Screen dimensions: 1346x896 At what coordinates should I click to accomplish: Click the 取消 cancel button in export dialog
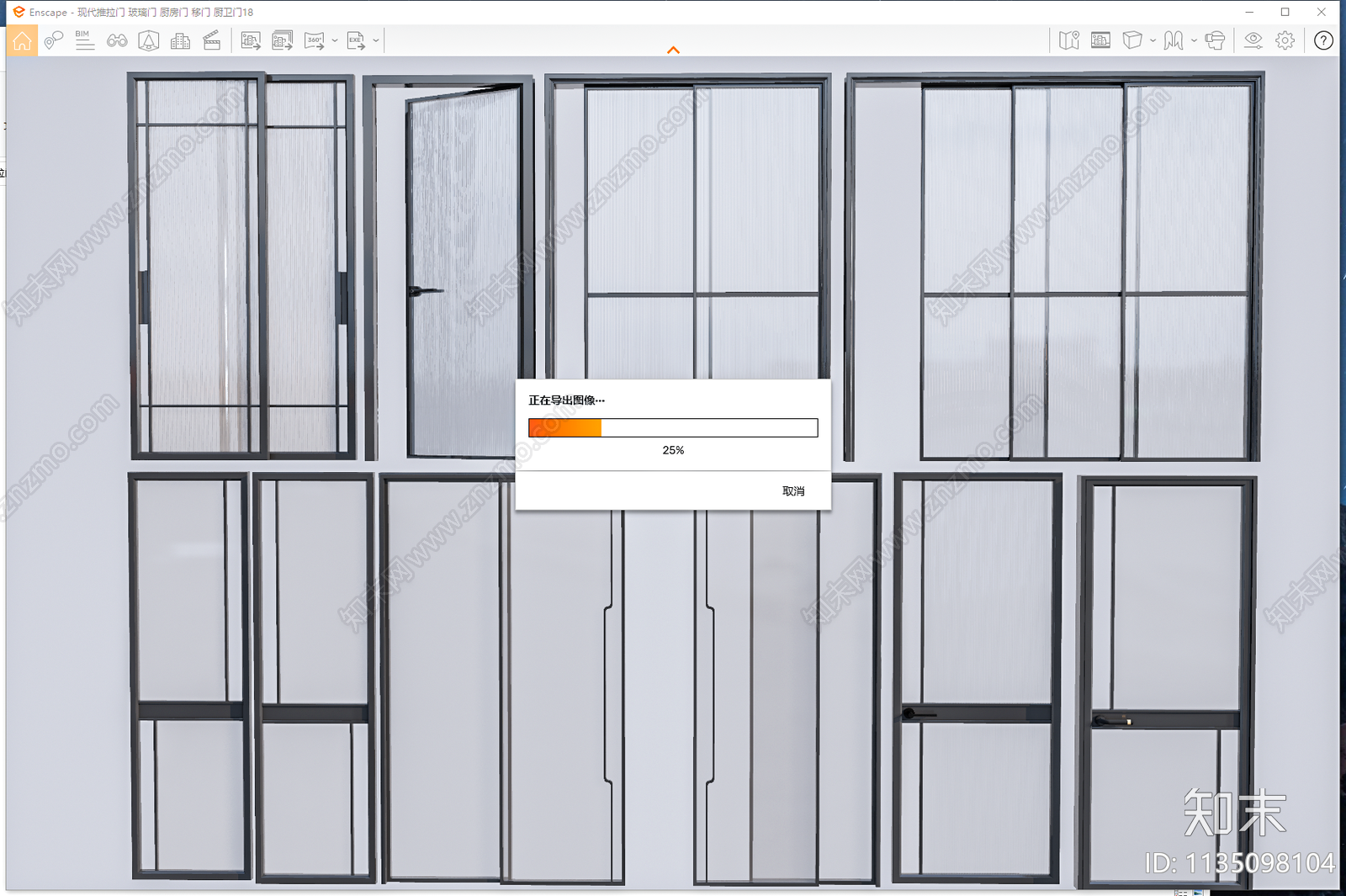click(x=793, y=491)
